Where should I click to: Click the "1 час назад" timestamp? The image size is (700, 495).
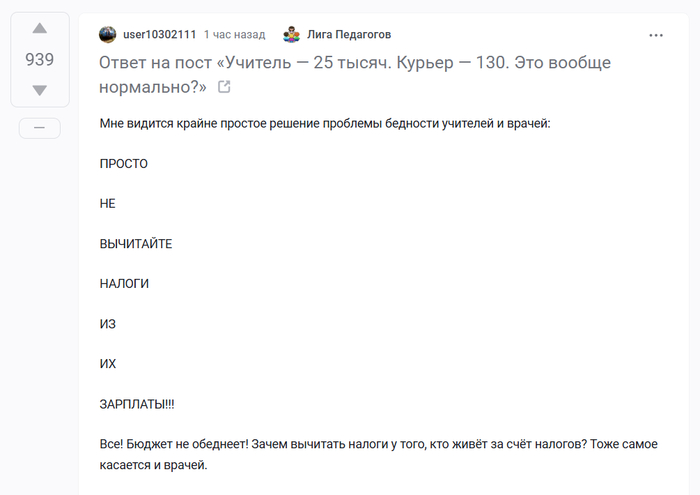[234, 35]
